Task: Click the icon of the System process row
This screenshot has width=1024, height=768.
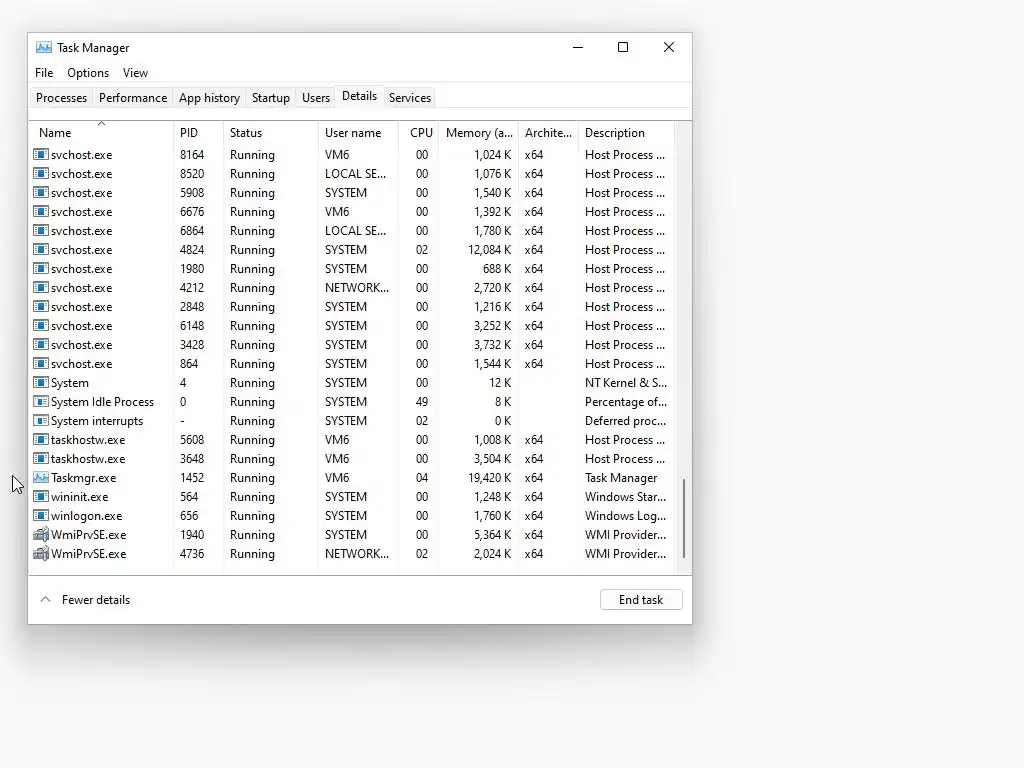Action: pyautogui.click(x=40, y=382)
